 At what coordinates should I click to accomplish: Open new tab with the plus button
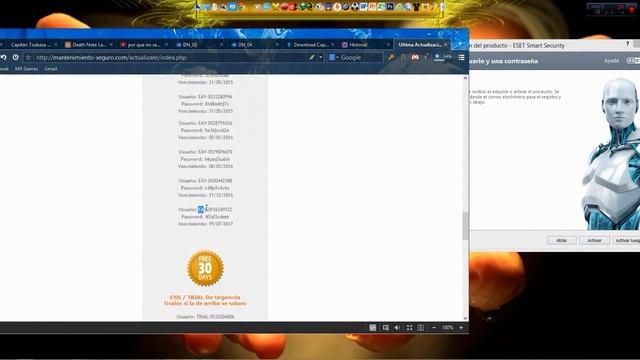click(x=460, y=44)
